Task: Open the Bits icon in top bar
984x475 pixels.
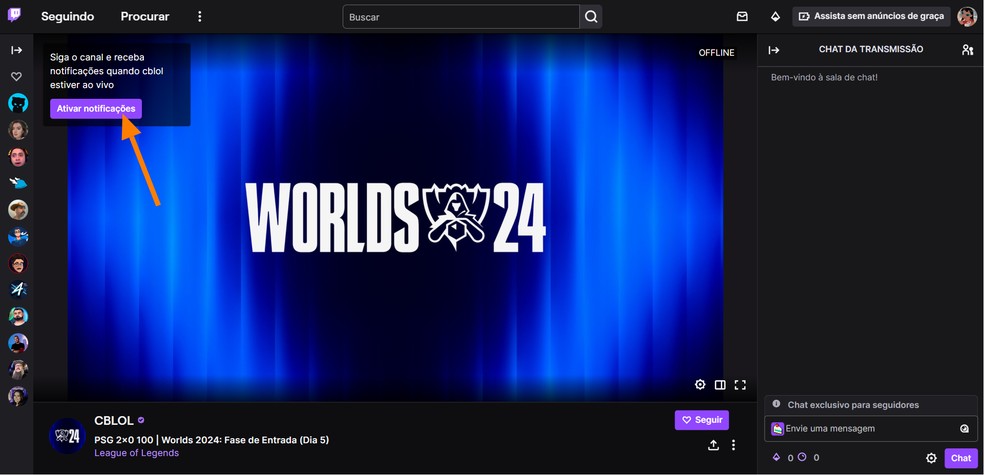Action: [776, 17]
